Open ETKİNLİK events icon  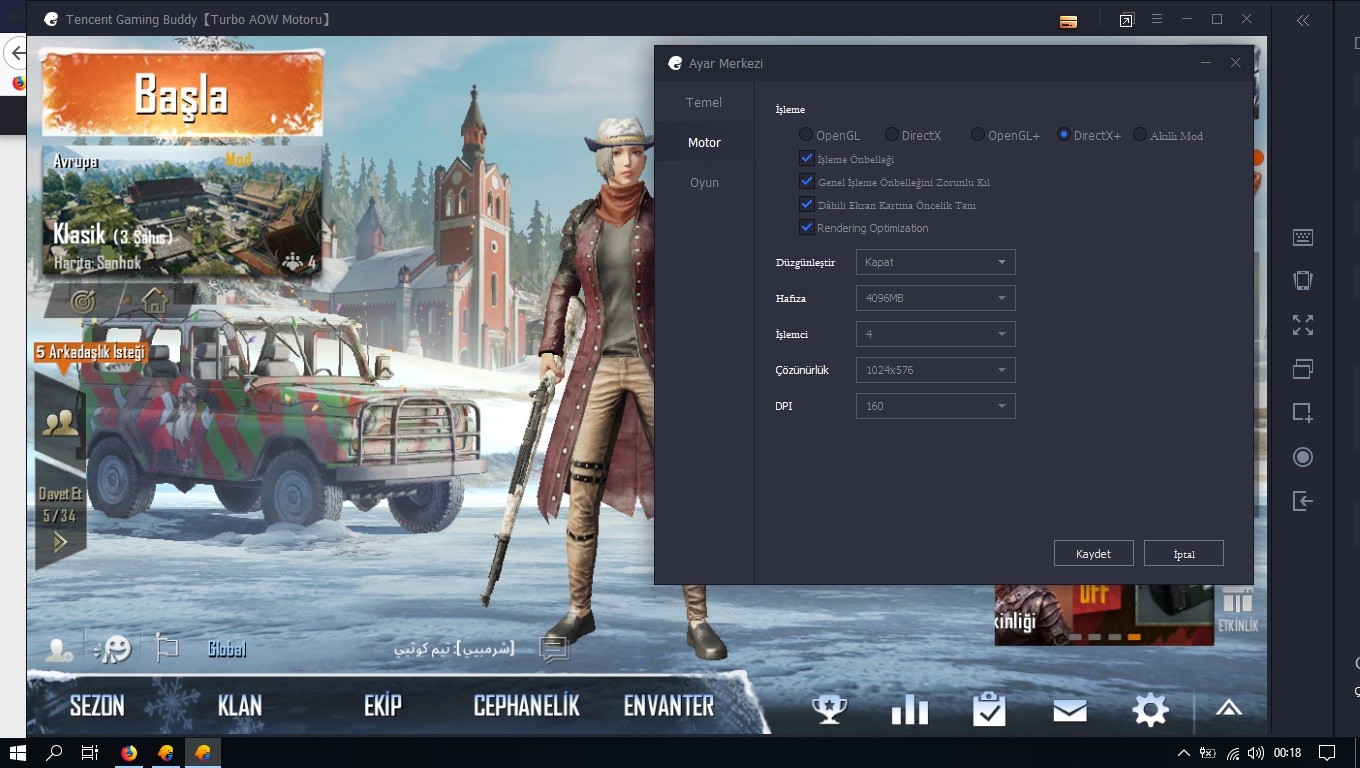(x=1238, y=610)
